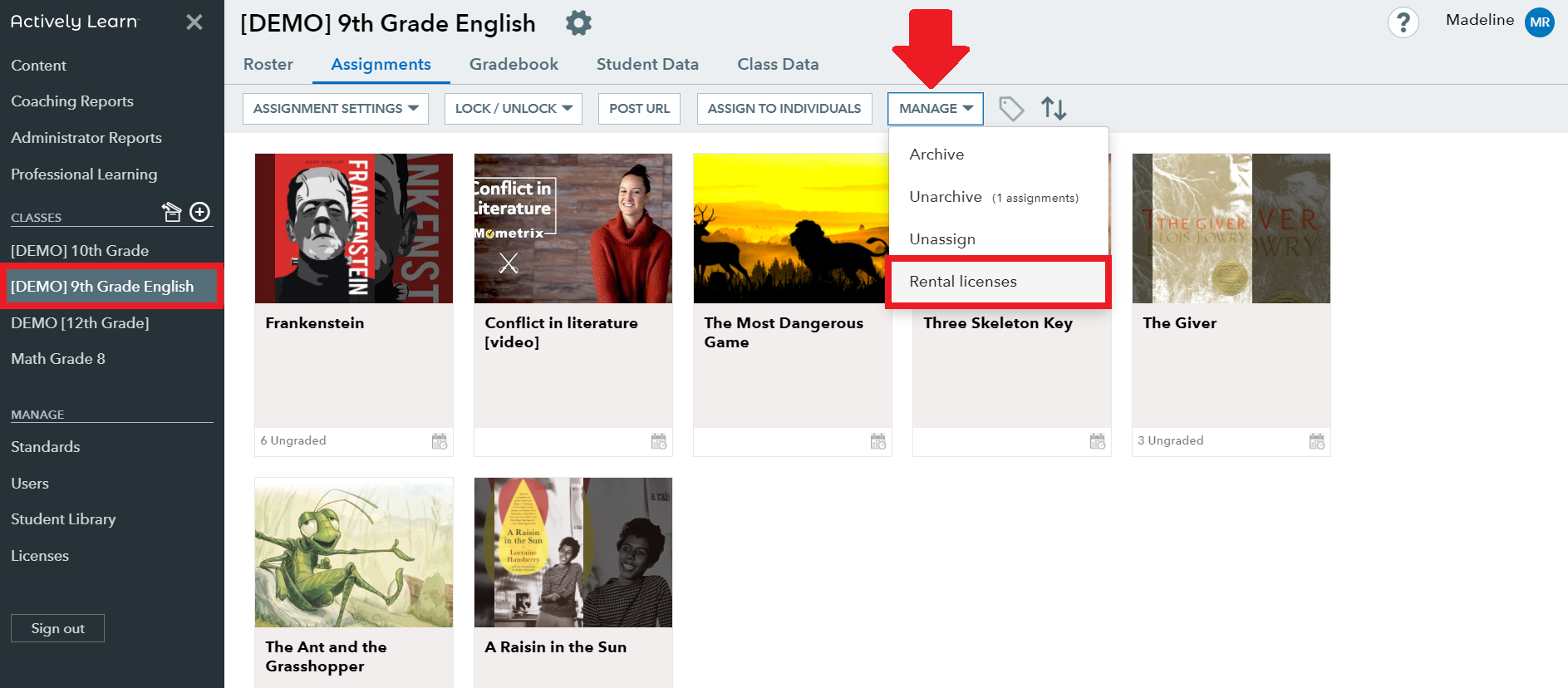Open Users under Manage

(30, 484)
